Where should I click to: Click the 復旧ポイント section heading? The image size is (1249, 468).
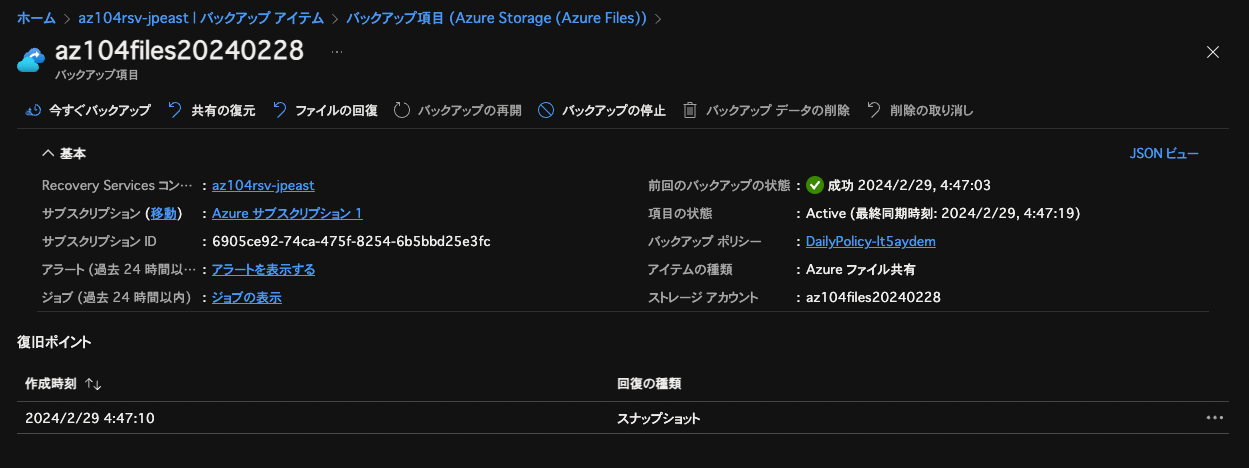pyautogui.click(x=54, y=342)
